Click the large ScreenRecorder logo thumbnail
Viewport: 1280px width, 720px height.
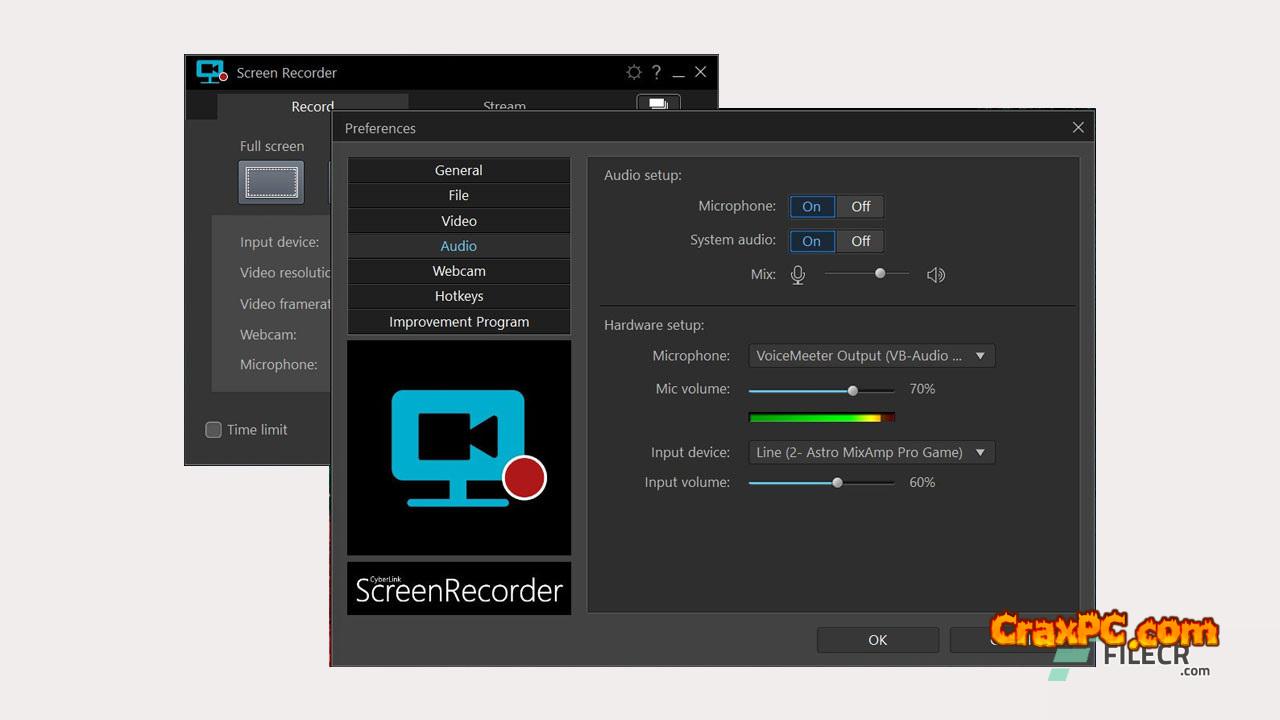coord(459,447)
